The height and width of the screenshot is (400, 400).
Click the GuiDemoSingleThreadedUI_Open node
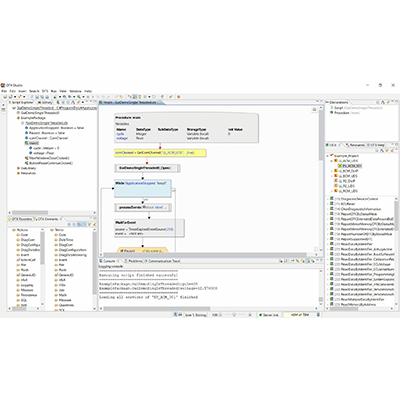(x=147, y=168)
